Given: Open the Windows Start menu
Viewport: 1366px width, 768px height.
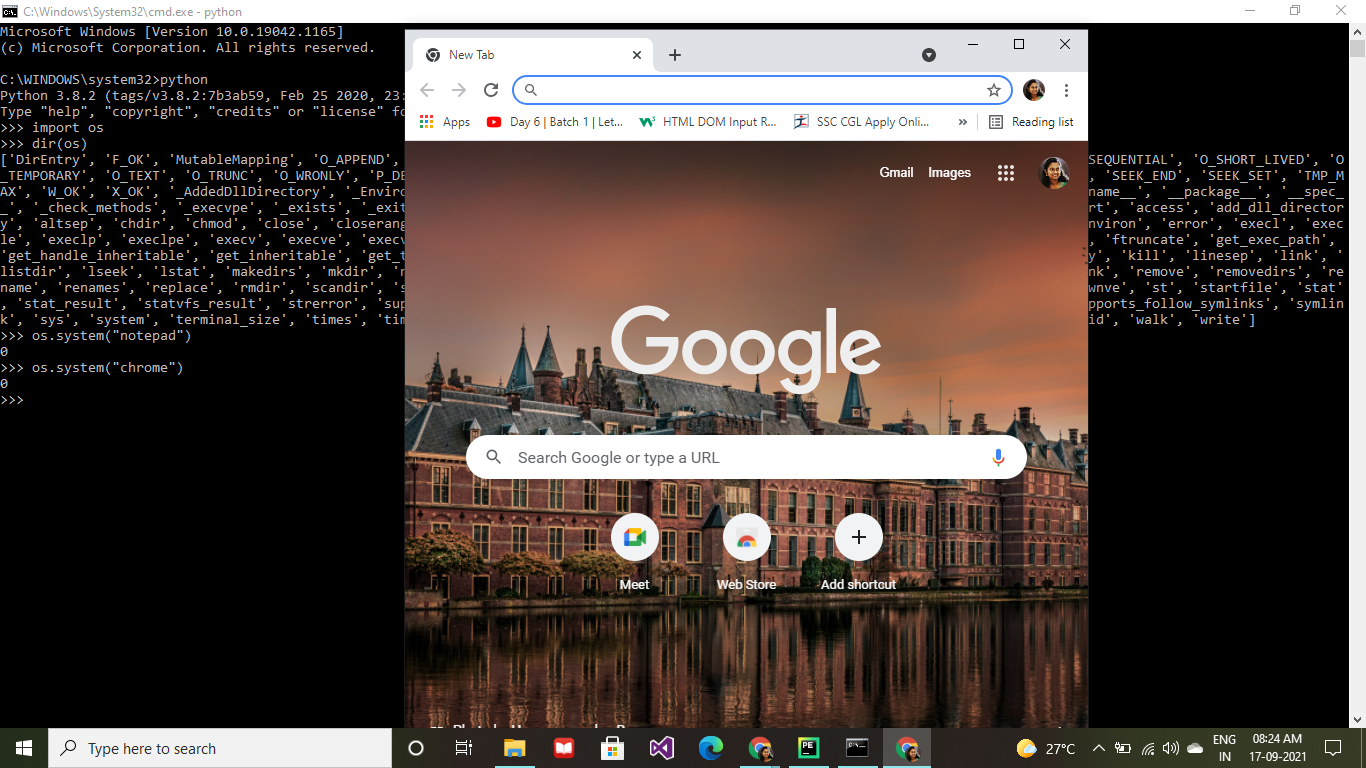Looking at the screenshot, I should pyautogui.click(x=24, y=748).
